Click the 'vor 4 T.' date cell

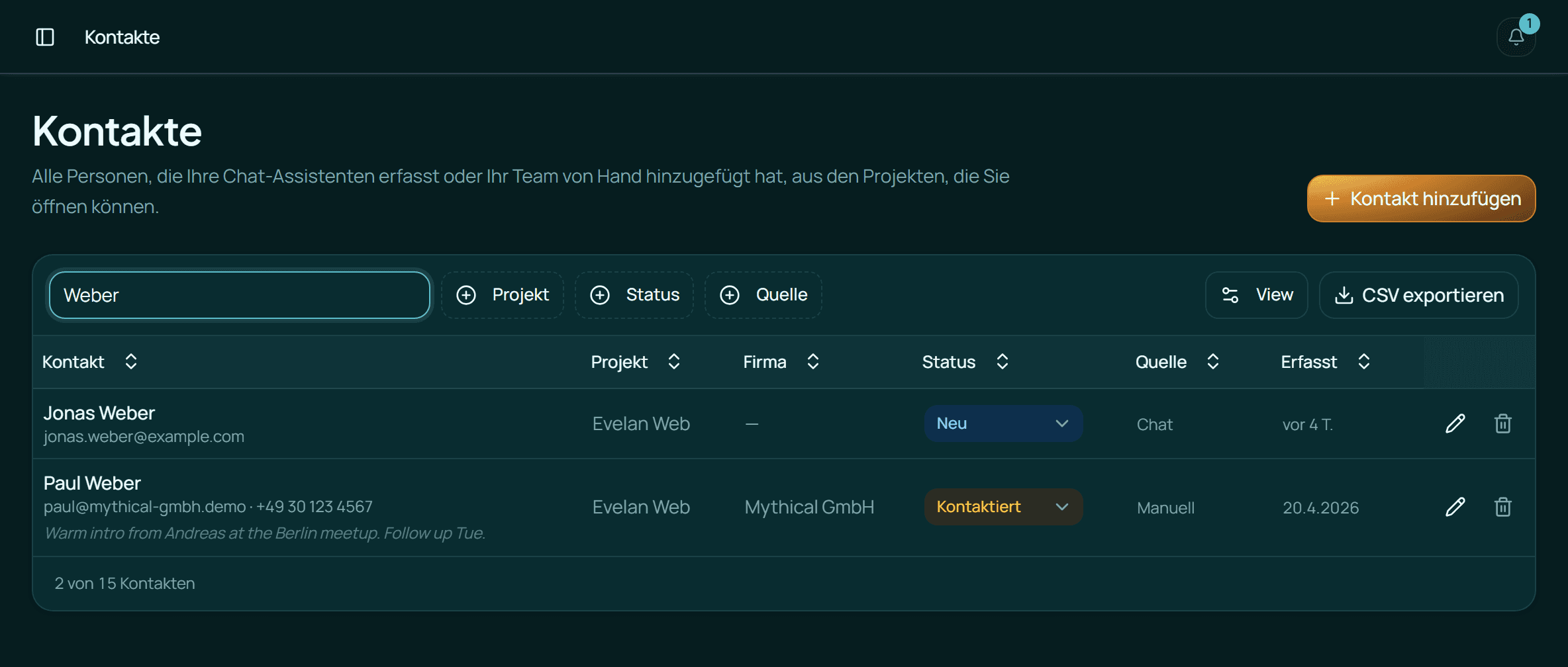pos(1307,424)
